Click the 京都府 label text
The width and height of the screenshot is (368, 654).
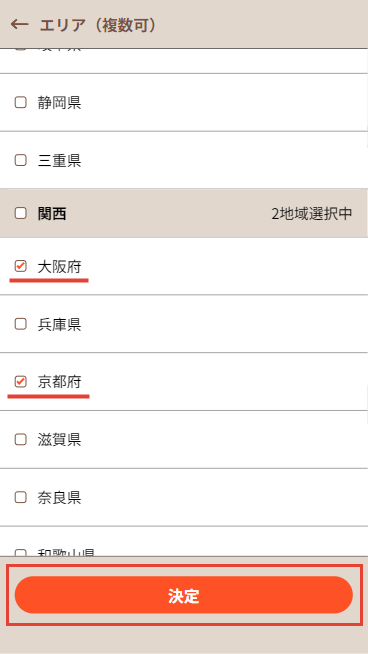[59, 382]
